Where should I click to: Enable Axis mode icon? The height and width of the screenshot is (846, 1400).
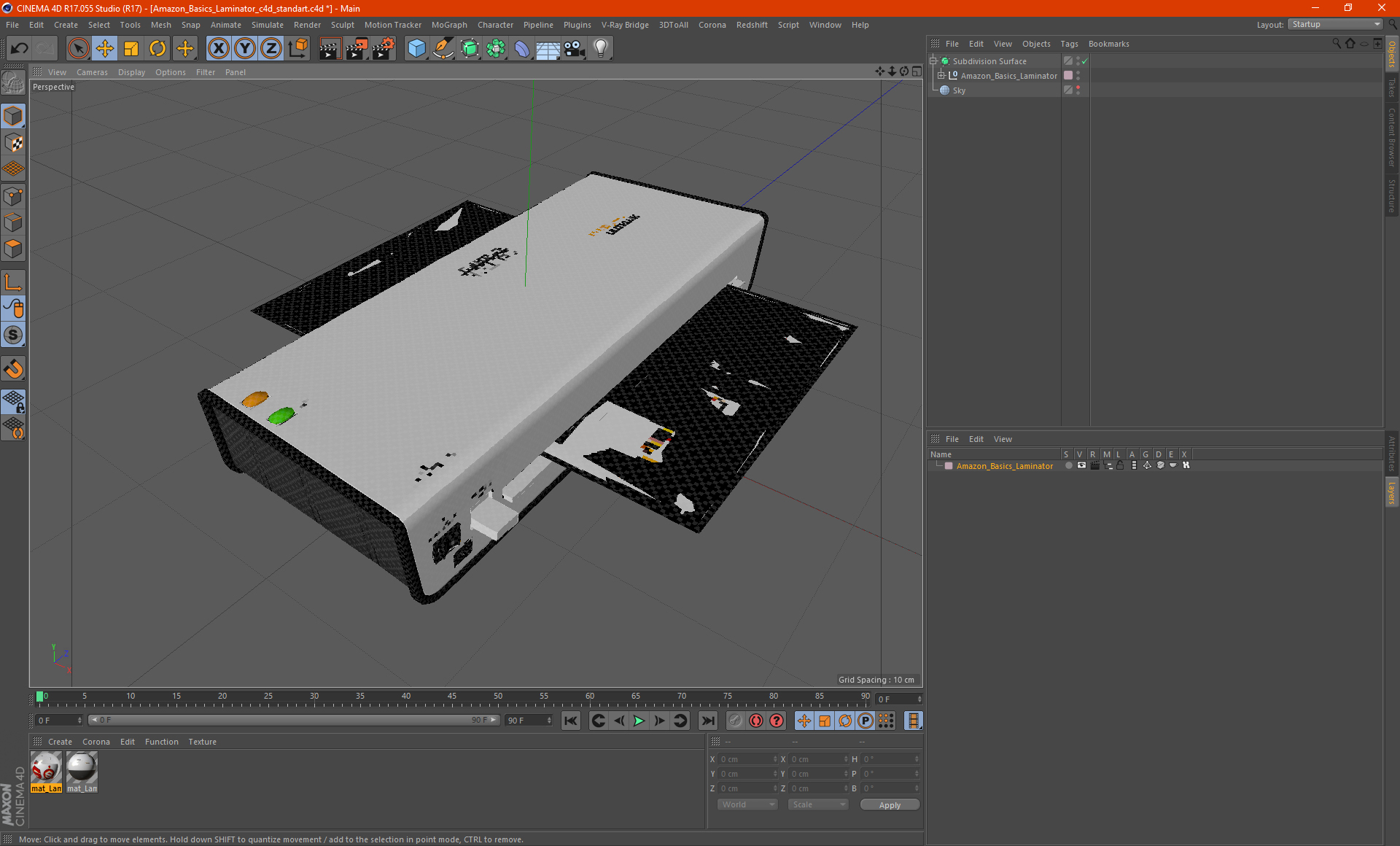coord(13,282)
